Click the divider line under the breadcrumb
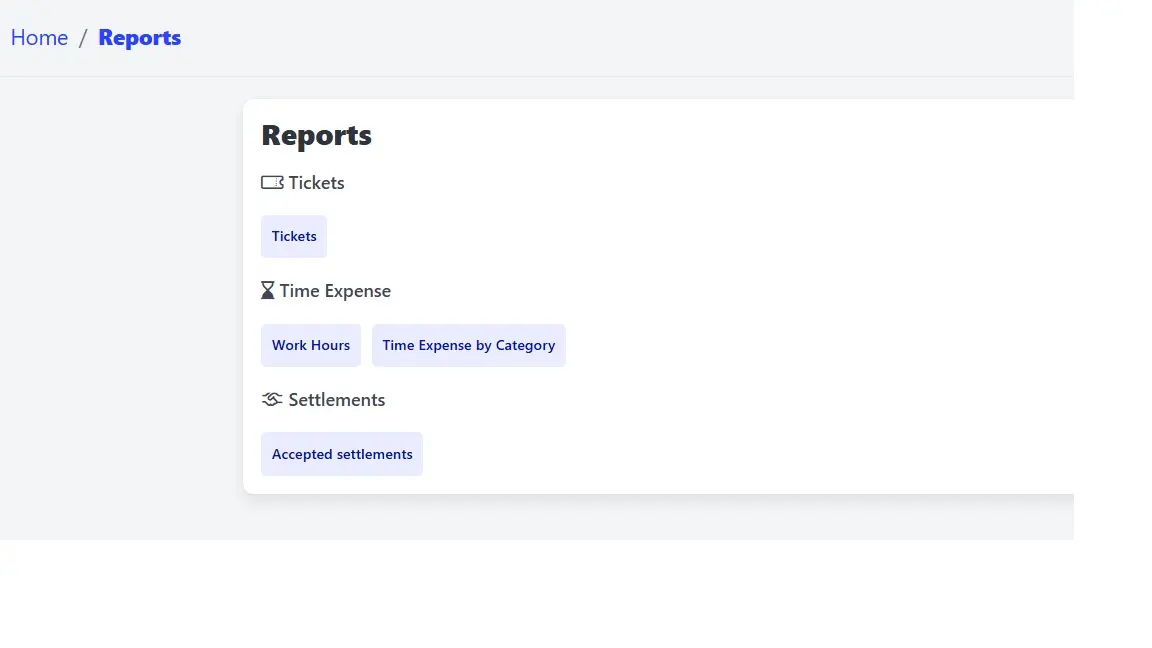Image resolution: width=1152 pixels, height=648 pixels. [500, 76]
